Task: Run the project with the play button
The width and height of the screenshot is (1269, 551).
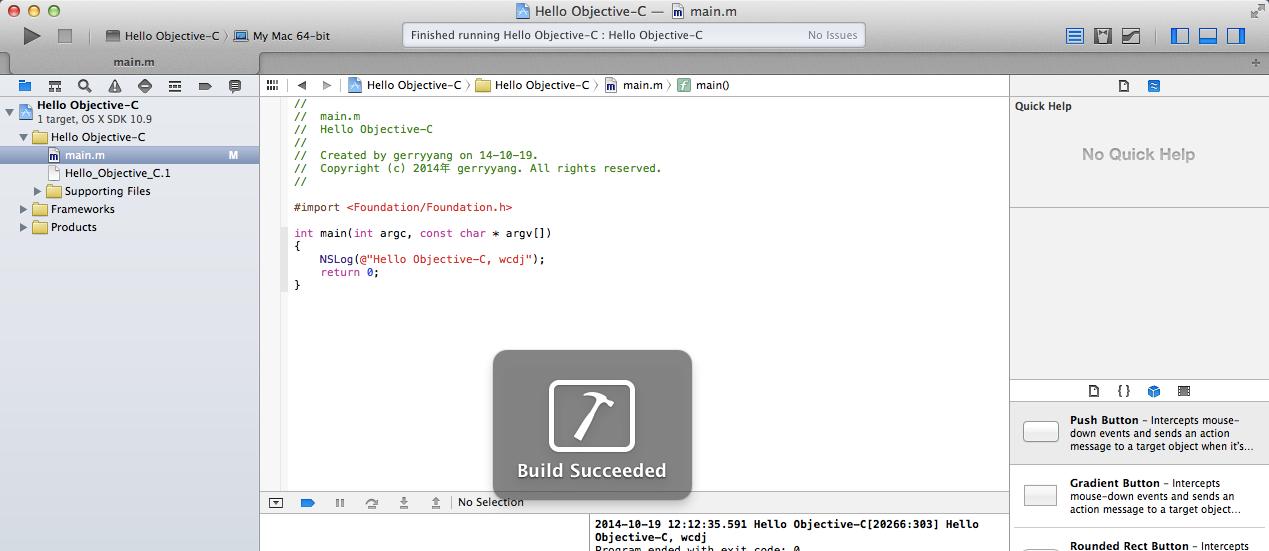Action: (32, 36)
